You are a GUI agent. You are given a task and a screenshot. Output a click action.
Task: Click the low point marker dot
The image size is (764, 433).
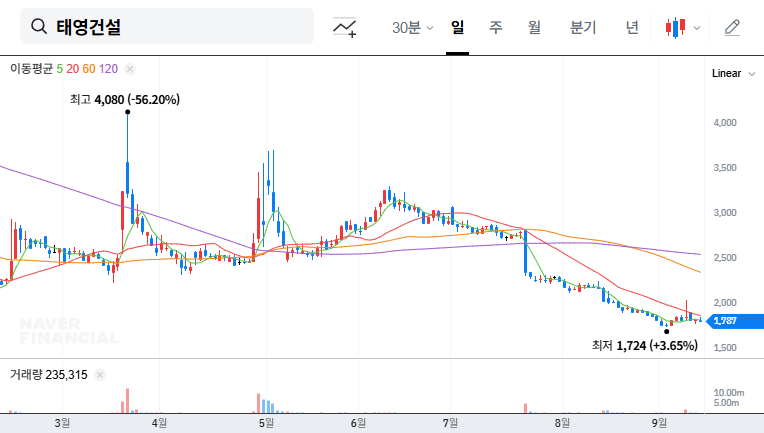coord(667,332)
